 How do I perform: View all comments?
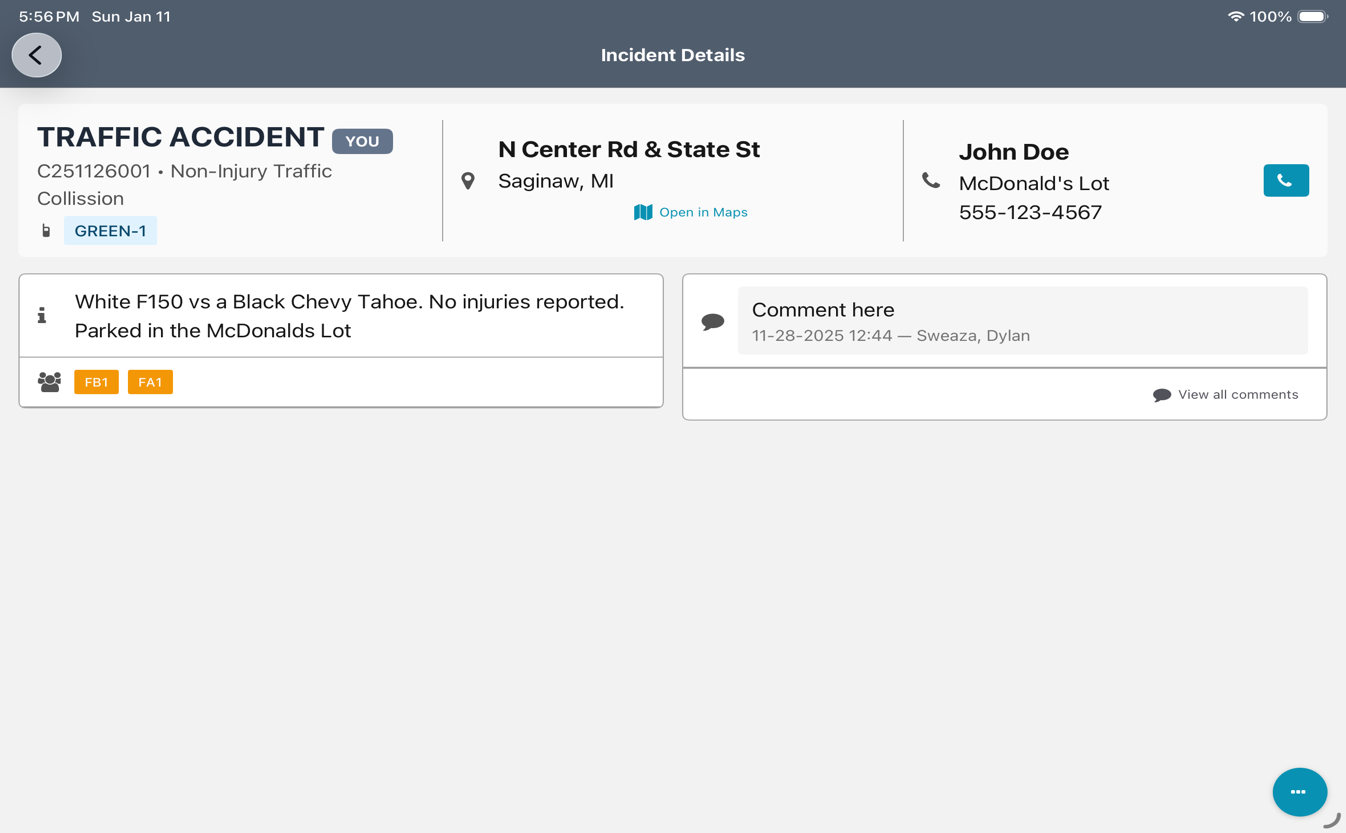tap(1237, 395)
